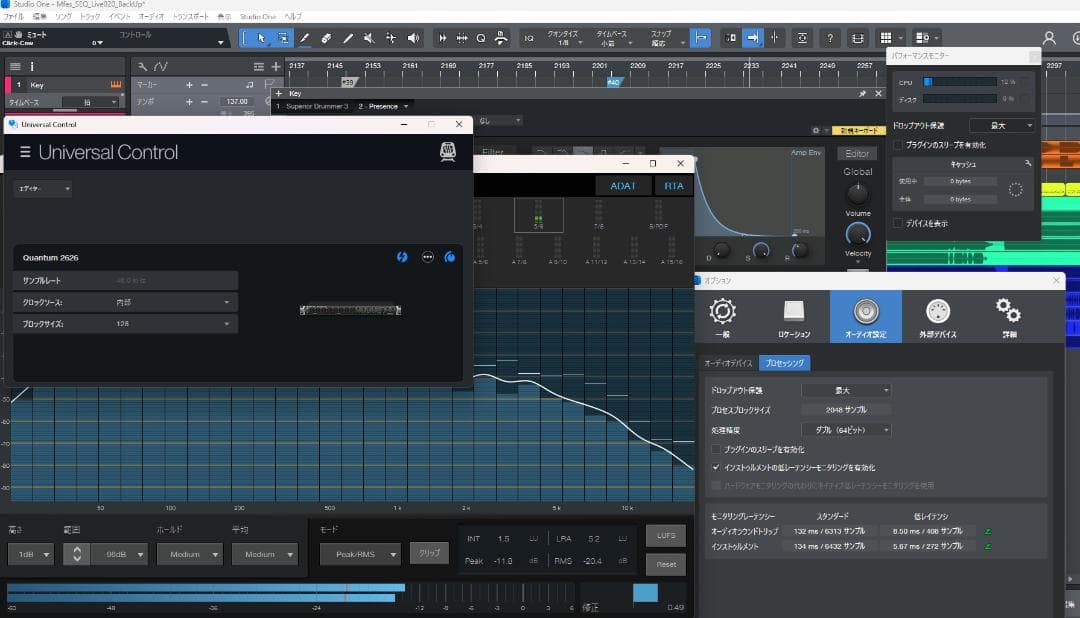
Task: Click the quantize Q icon in the toolbar
Action: tap(482, 38)
